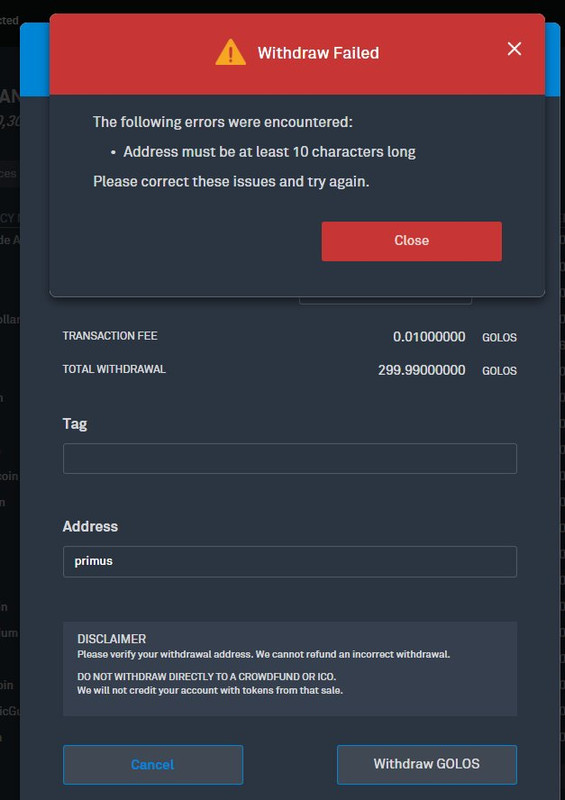Click the address length error message

point(269,152)
